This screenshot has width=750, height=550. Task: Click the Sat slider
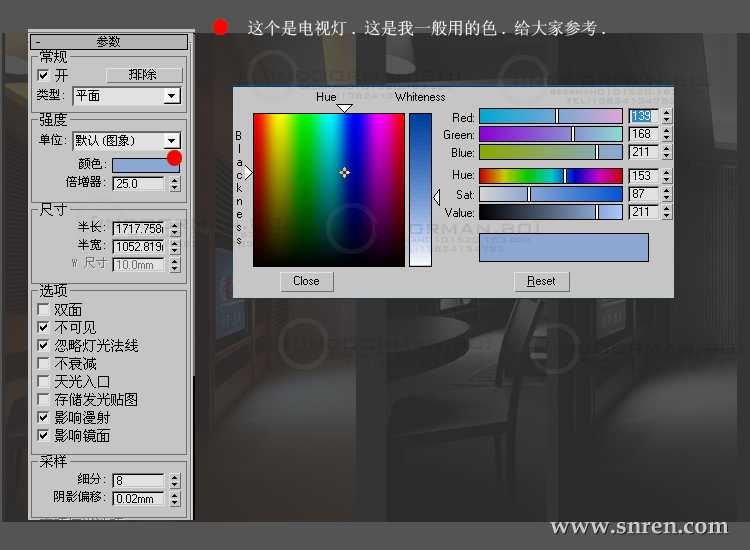551,194
